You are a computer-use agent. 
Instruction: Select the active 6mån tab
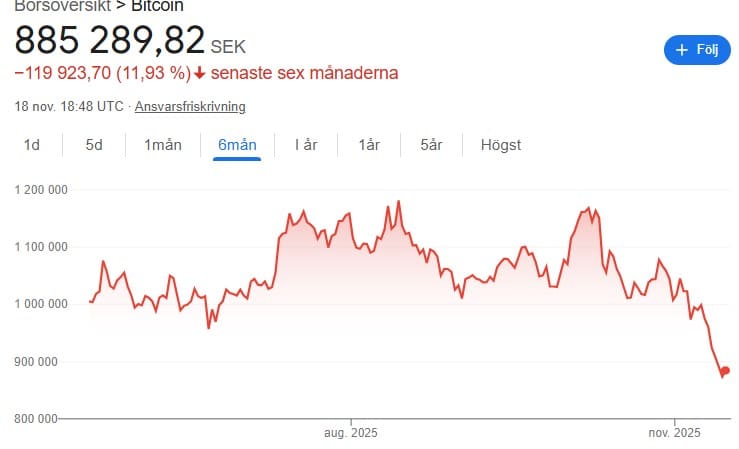237,145
